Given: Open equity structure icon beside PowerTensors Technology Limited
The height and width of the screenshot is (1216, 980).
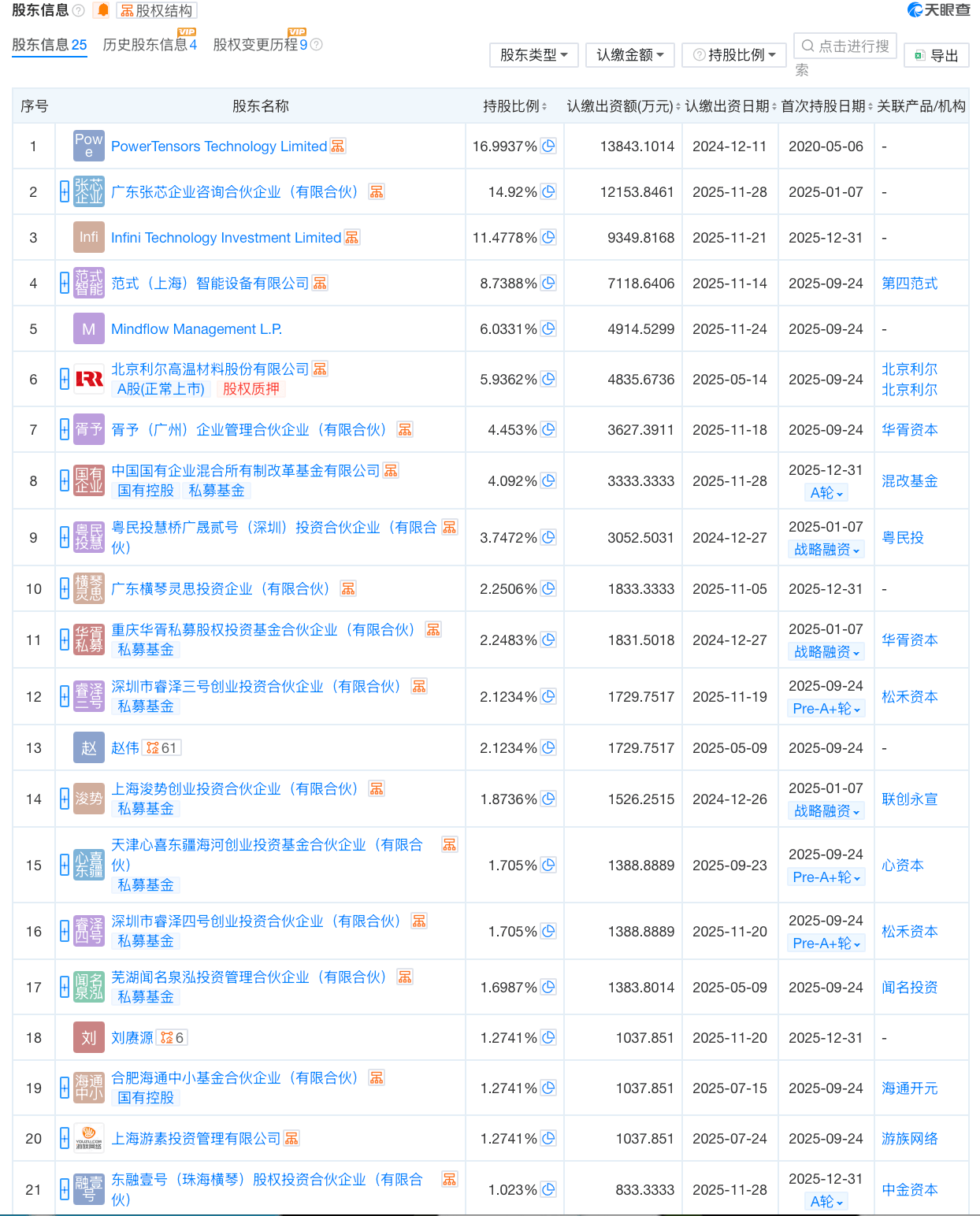Looking at the screenshot, I should tap(338, 146).
